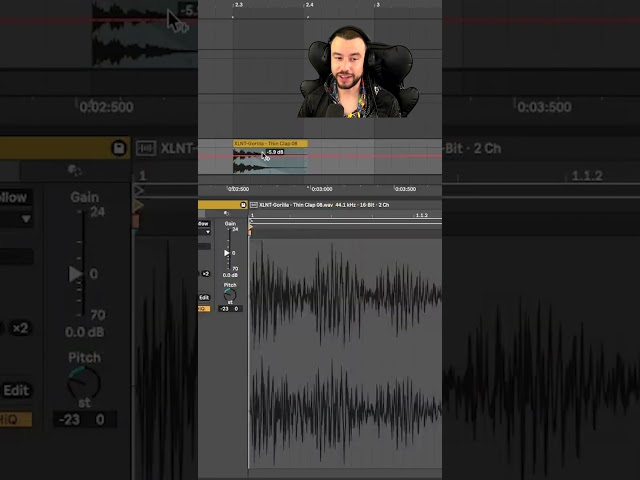
Task: Adjust the Pitch knob
Action: (x=230, y=295)
